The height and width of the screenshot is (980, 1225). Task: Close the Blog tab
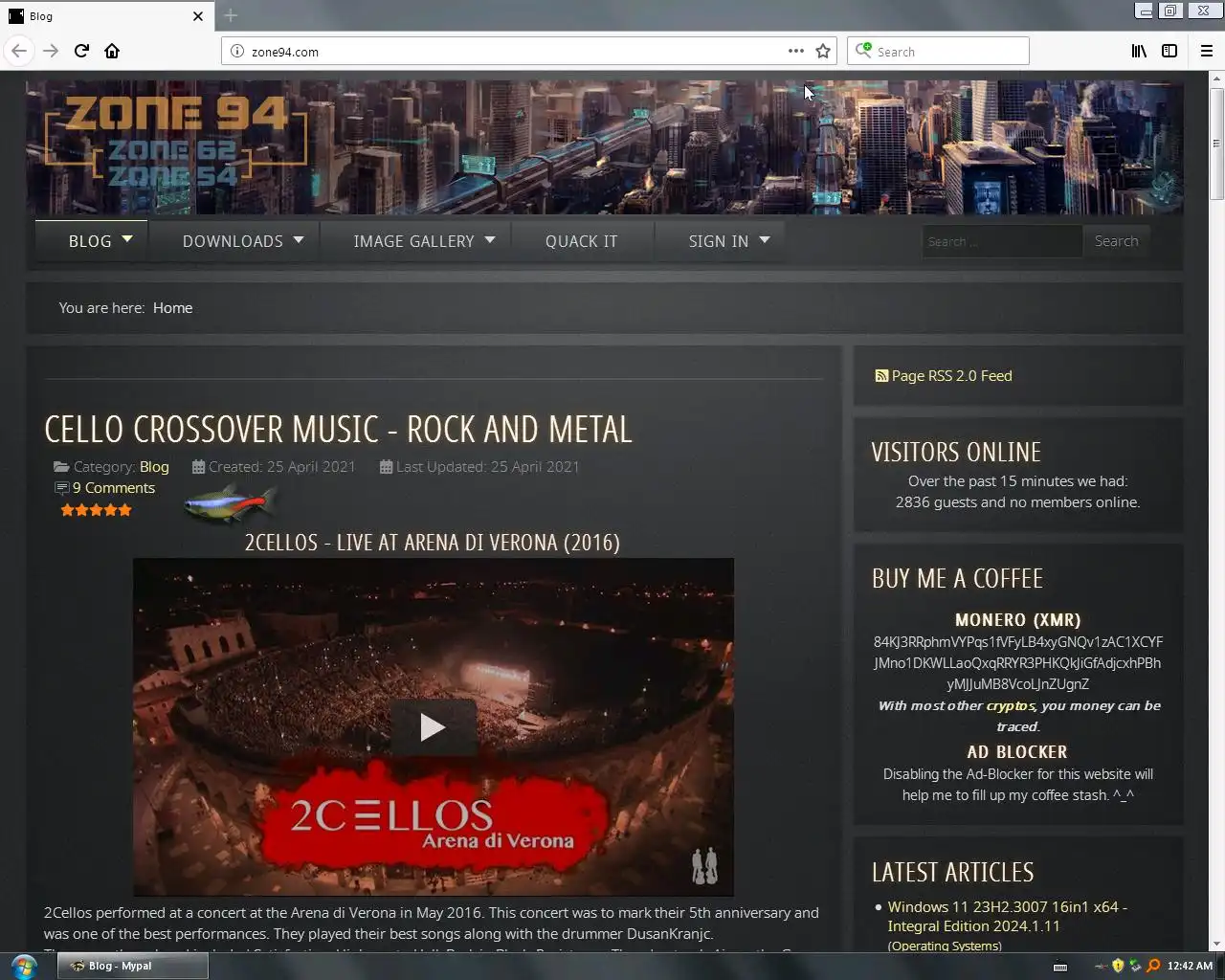click(198, 16)
